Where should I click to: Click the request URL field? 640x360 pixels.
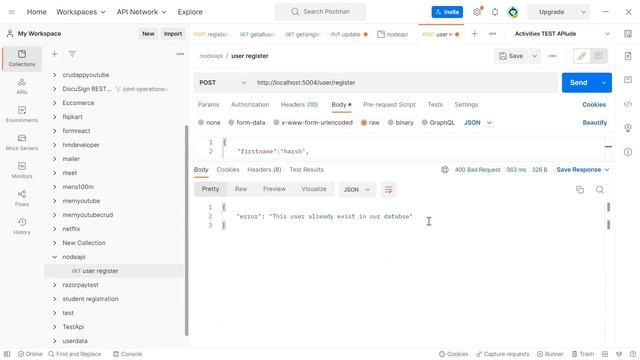click(x=404, y=82)
